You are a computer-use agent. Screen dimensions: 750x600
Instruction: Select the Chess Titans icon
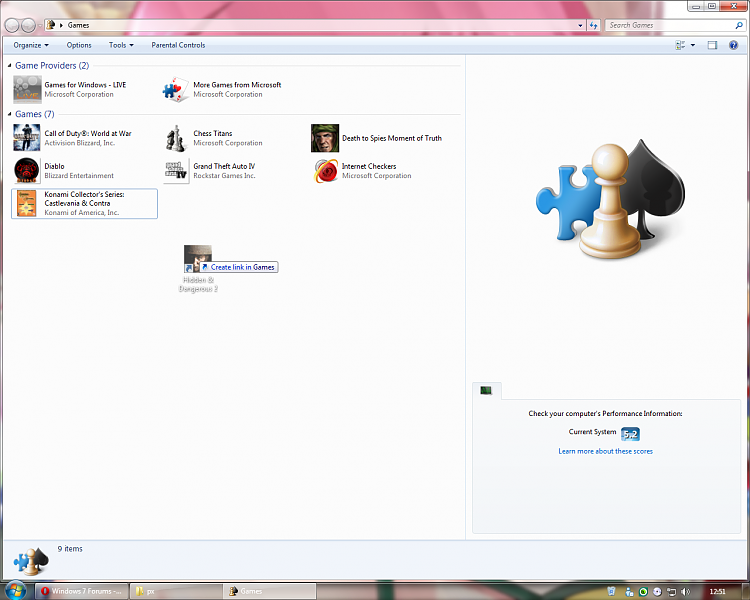tap(176, 138)
